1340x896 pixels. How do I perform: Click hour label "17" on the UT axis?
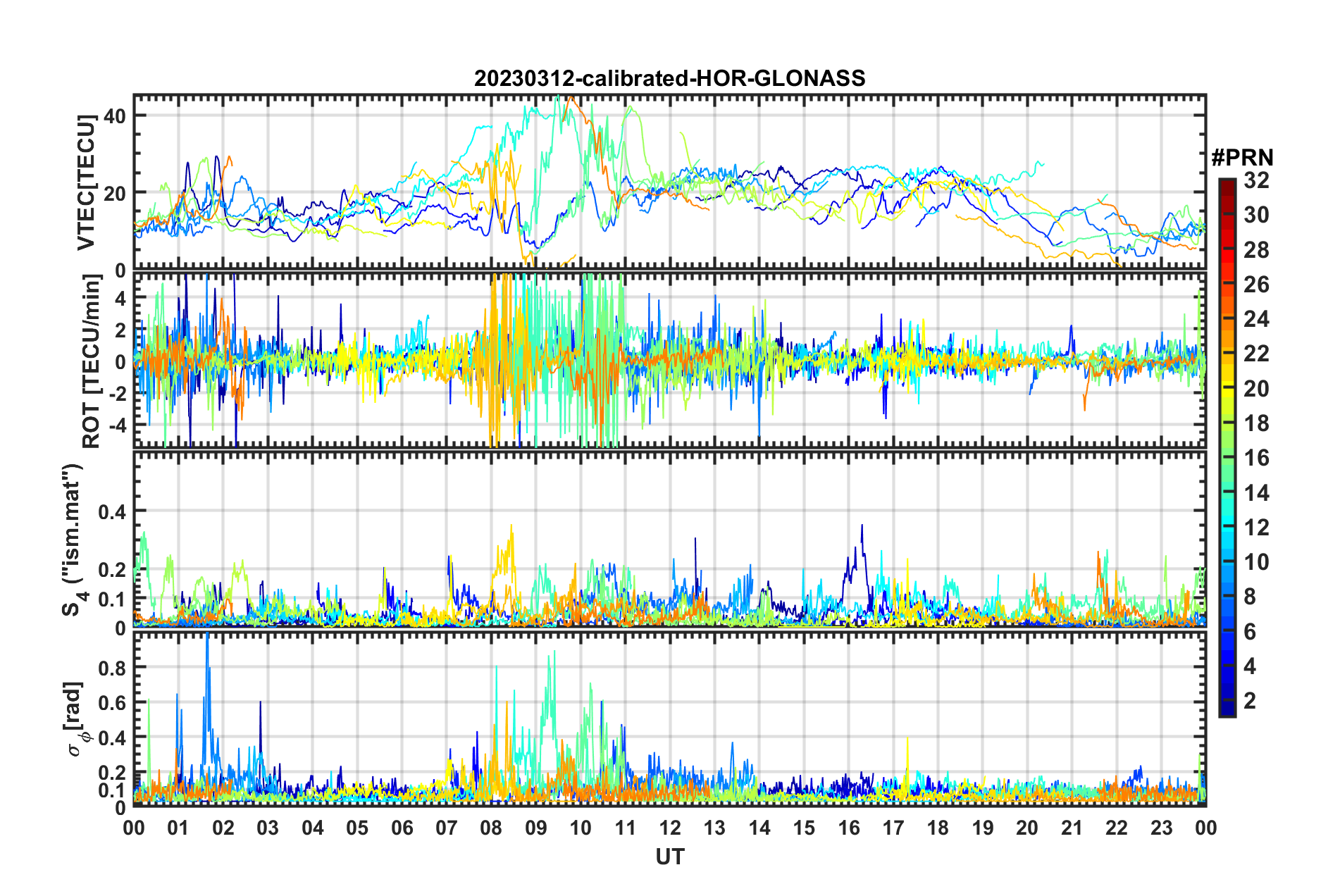[x=893, y=828]
